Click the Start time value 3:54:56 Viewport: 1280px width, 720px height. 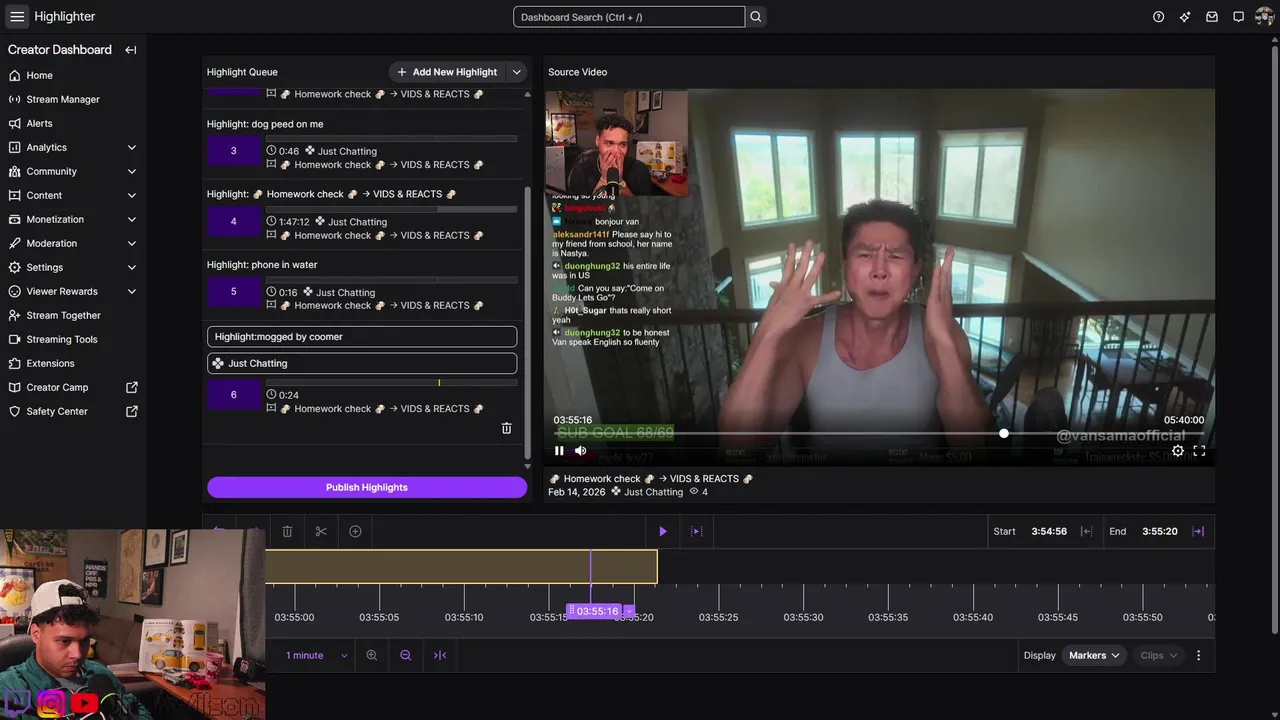[x=1049, y=531]
